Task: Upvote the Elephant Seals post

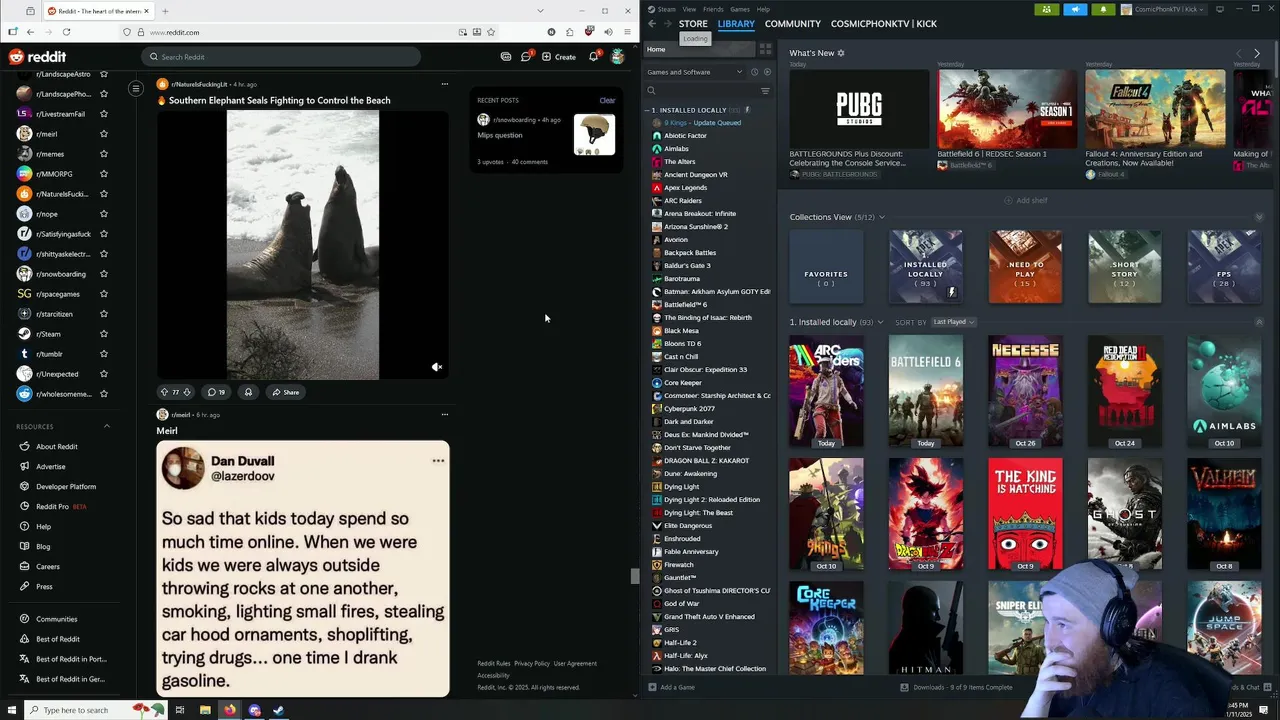Action: (x=164, y=392)
